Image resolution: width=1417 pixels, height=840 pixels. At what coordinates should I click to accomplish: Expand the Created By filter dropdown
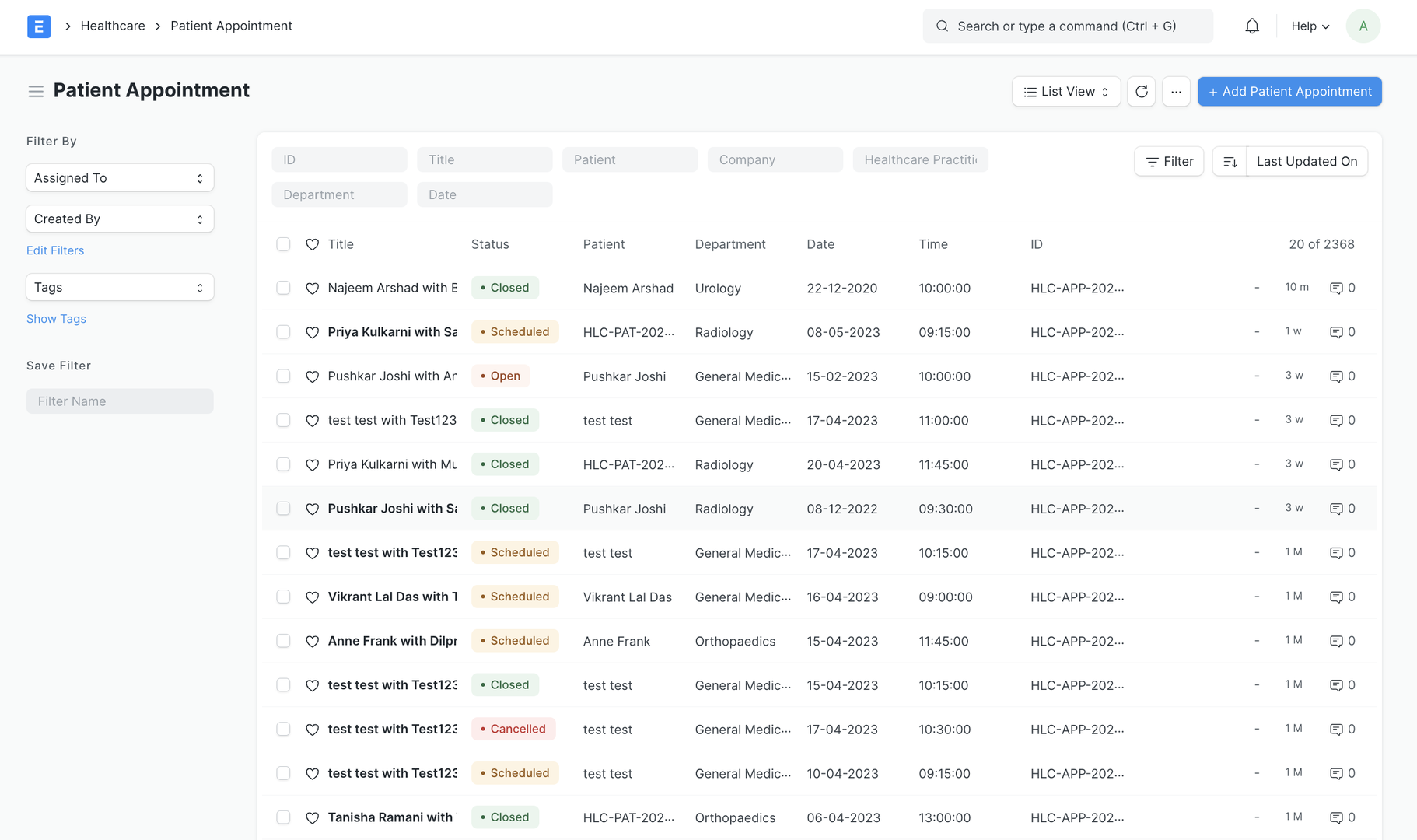pos(120,219)
